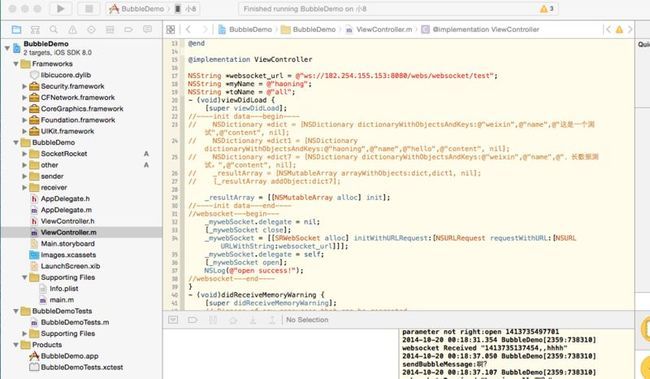650x379 pixels.
Task: Expand the SocketRocket folder
Action: click(x=24, y=154)
